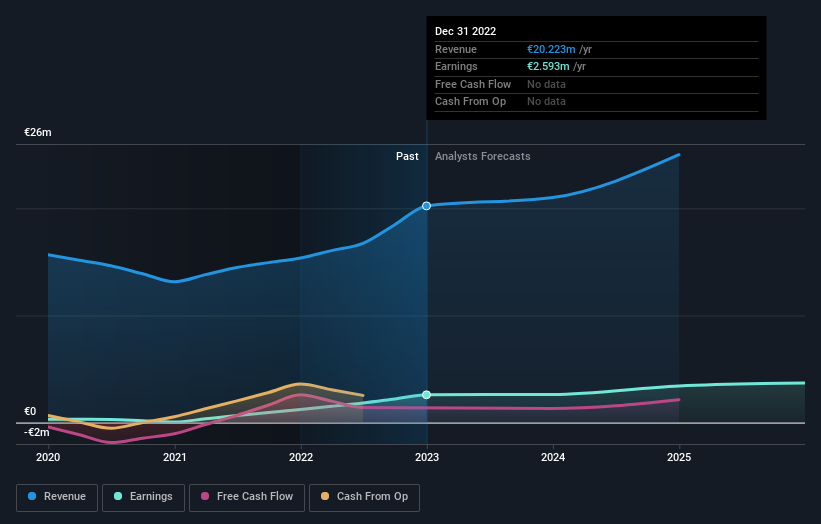Click the €20.223m revenue value in tooltip

click(x=551, y=49)
